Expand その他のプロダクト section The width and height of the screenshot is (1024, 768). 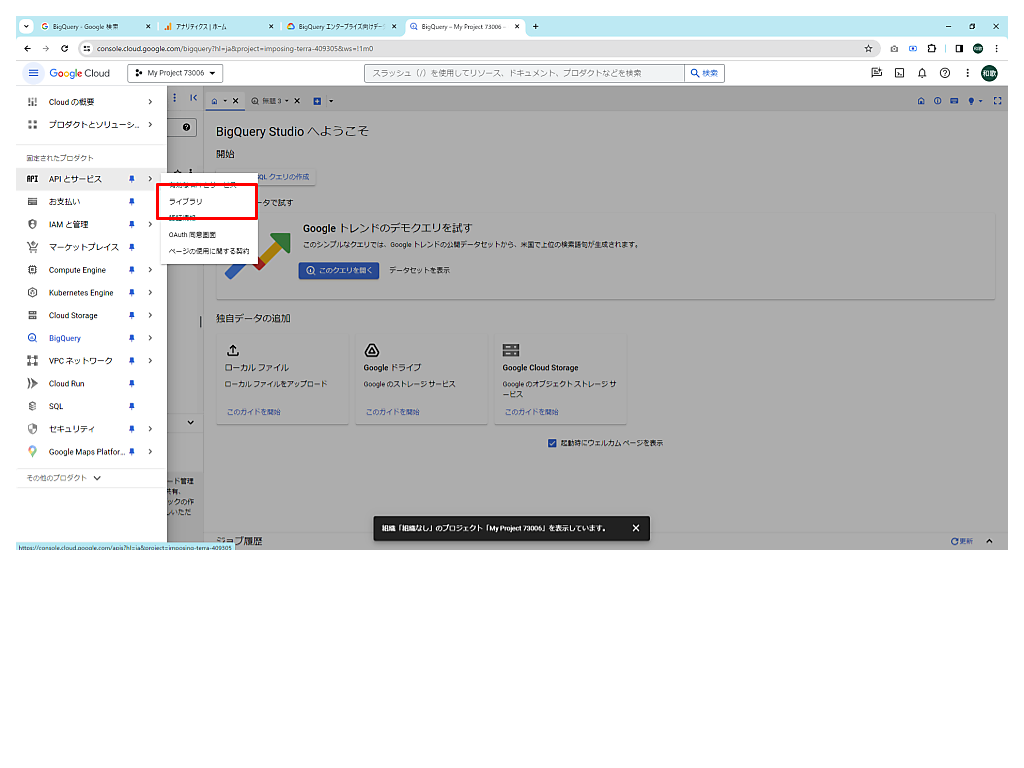click(x=63, y=478)
